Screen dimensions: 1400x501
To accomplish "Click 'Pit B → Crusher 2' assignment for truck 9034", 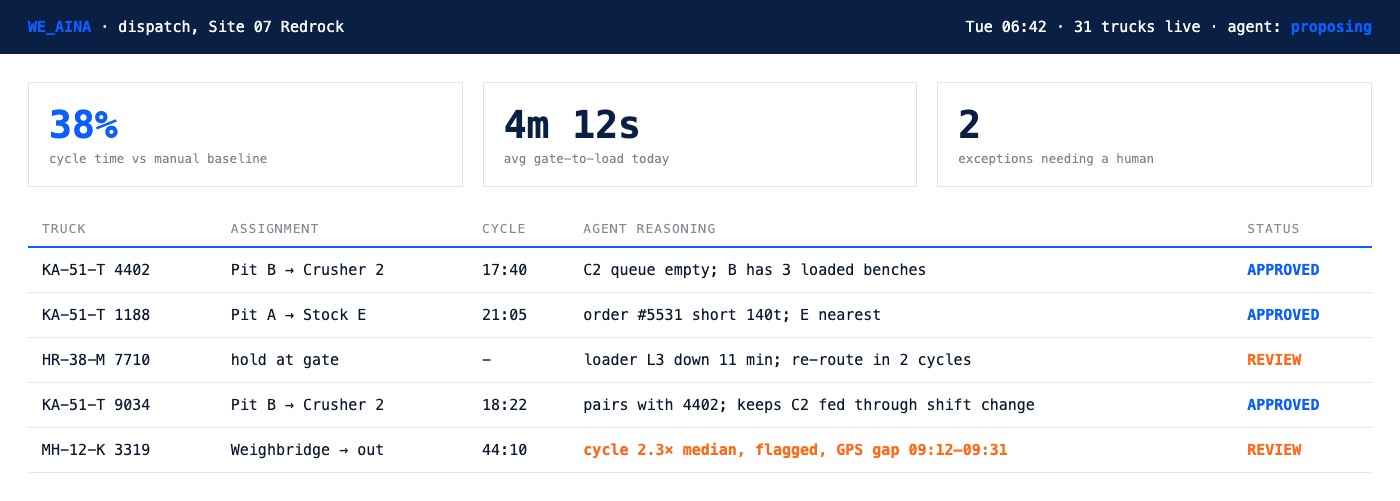I will point(307,405).
